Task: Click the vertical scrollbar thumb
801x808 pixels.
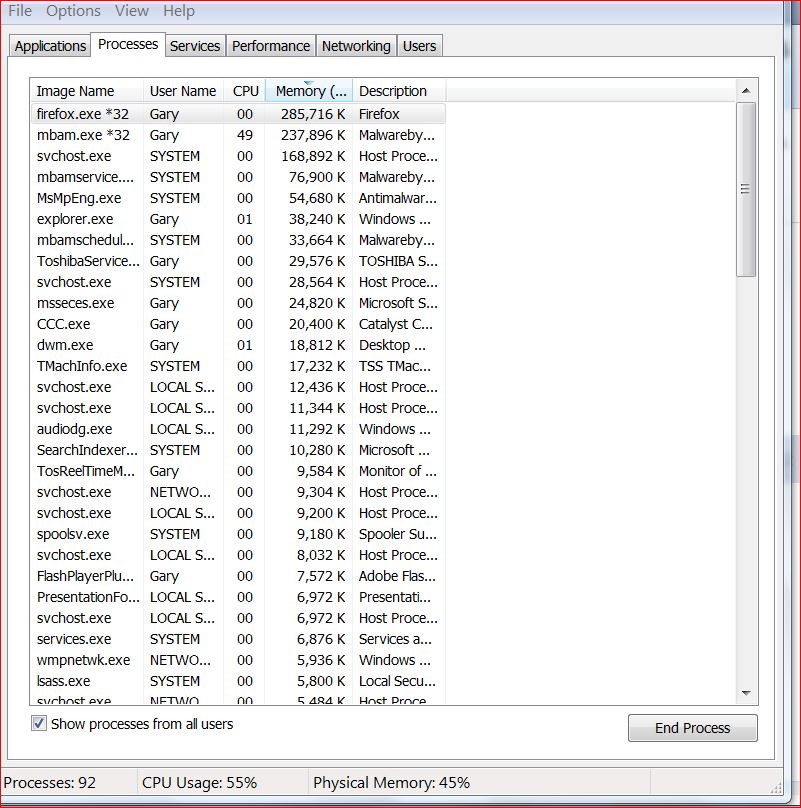Action: click(746, 189)
